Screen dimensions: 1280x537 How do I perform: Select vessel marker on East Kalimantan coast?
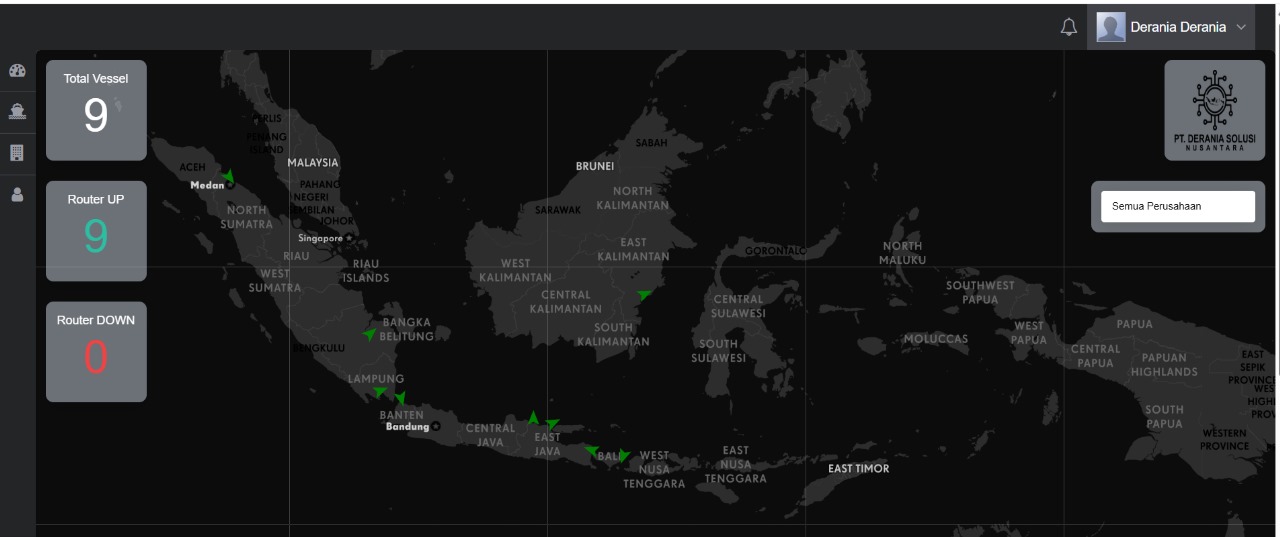click(645, 294)
